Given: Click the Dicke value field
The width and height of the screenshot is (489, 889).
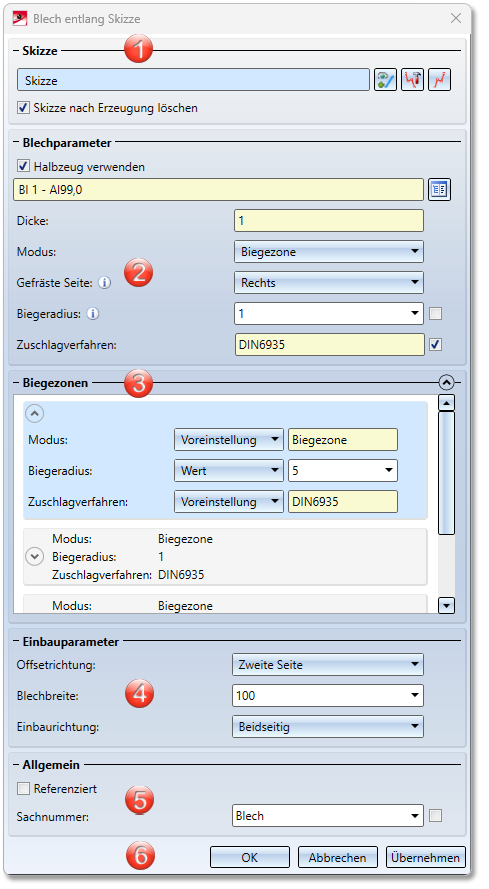Looking at the screenshot, I should pyautogui.click(x=329, y=221).
